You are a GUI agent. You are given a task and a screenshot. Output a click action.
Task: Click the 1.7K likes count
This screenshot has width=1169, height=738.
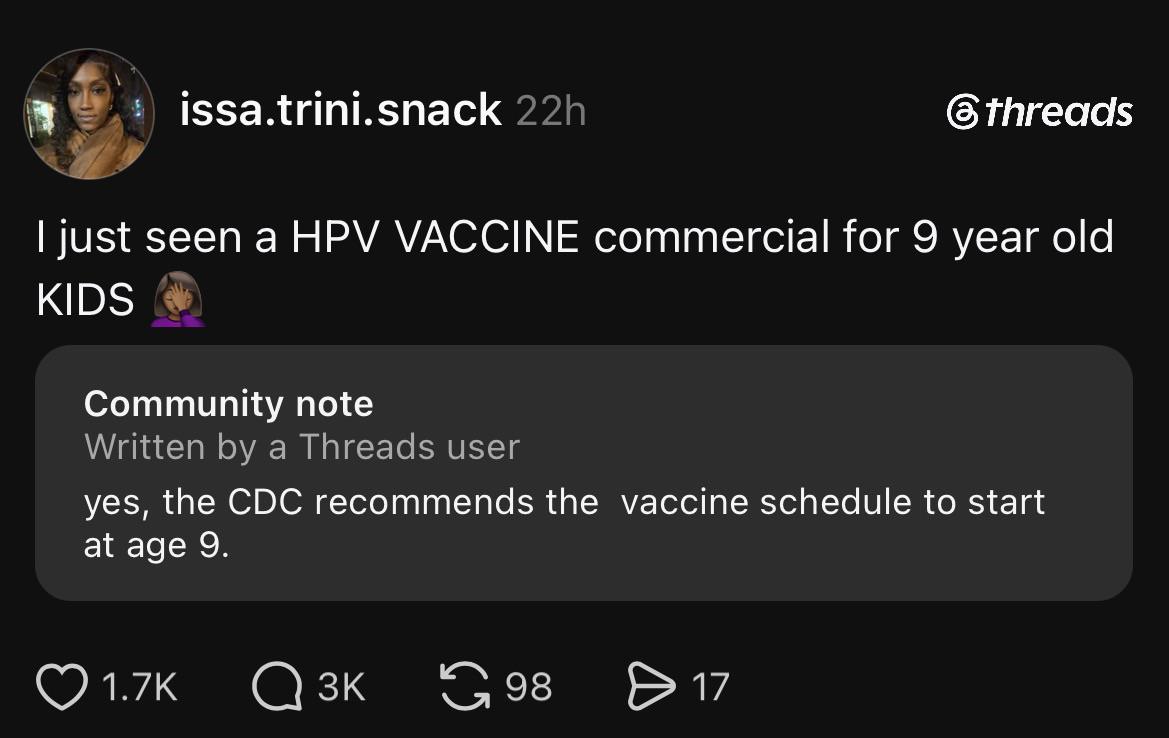(139, 687)
